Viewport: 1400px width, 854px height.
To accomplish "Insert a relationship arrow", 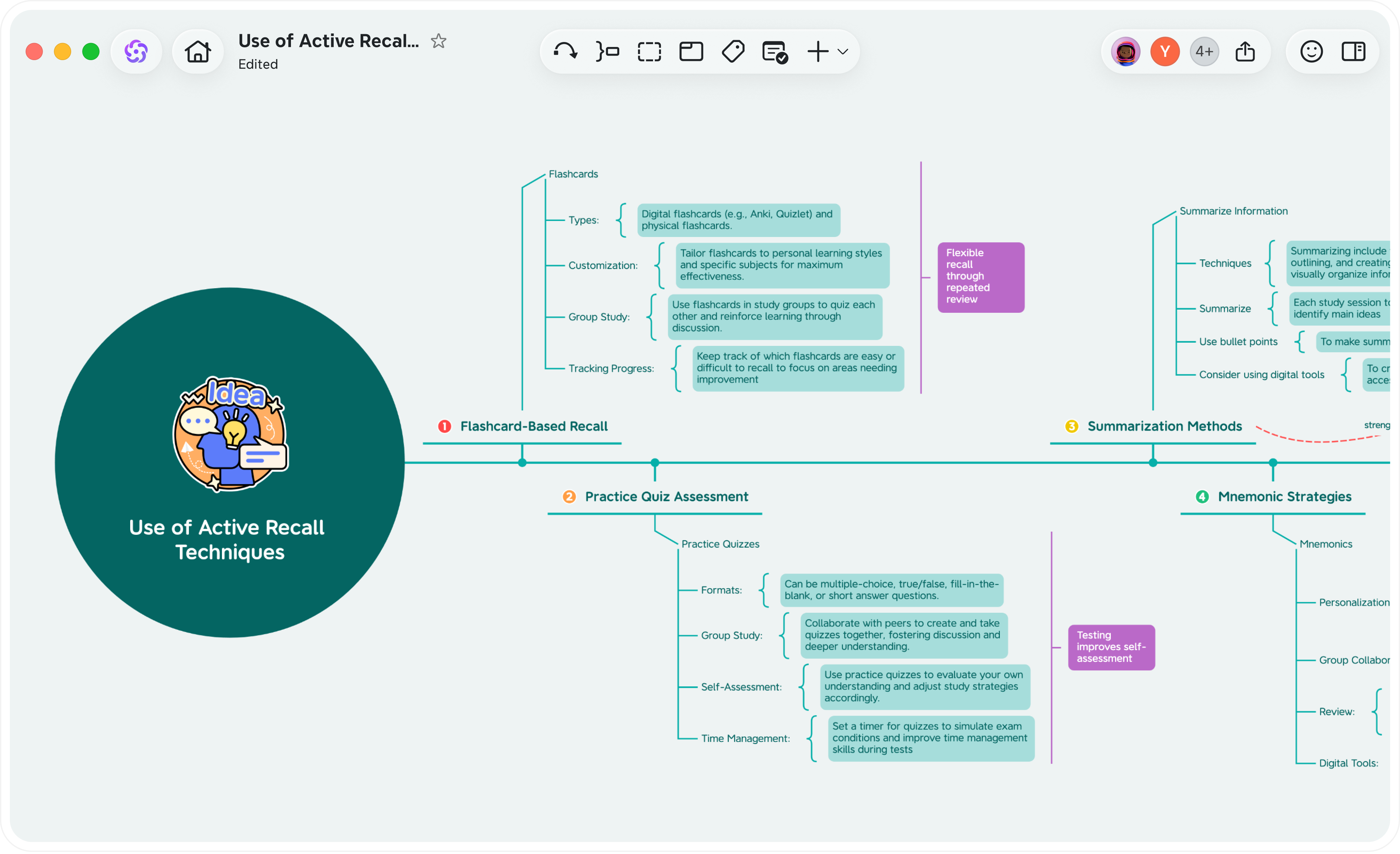I will (565, 52).
